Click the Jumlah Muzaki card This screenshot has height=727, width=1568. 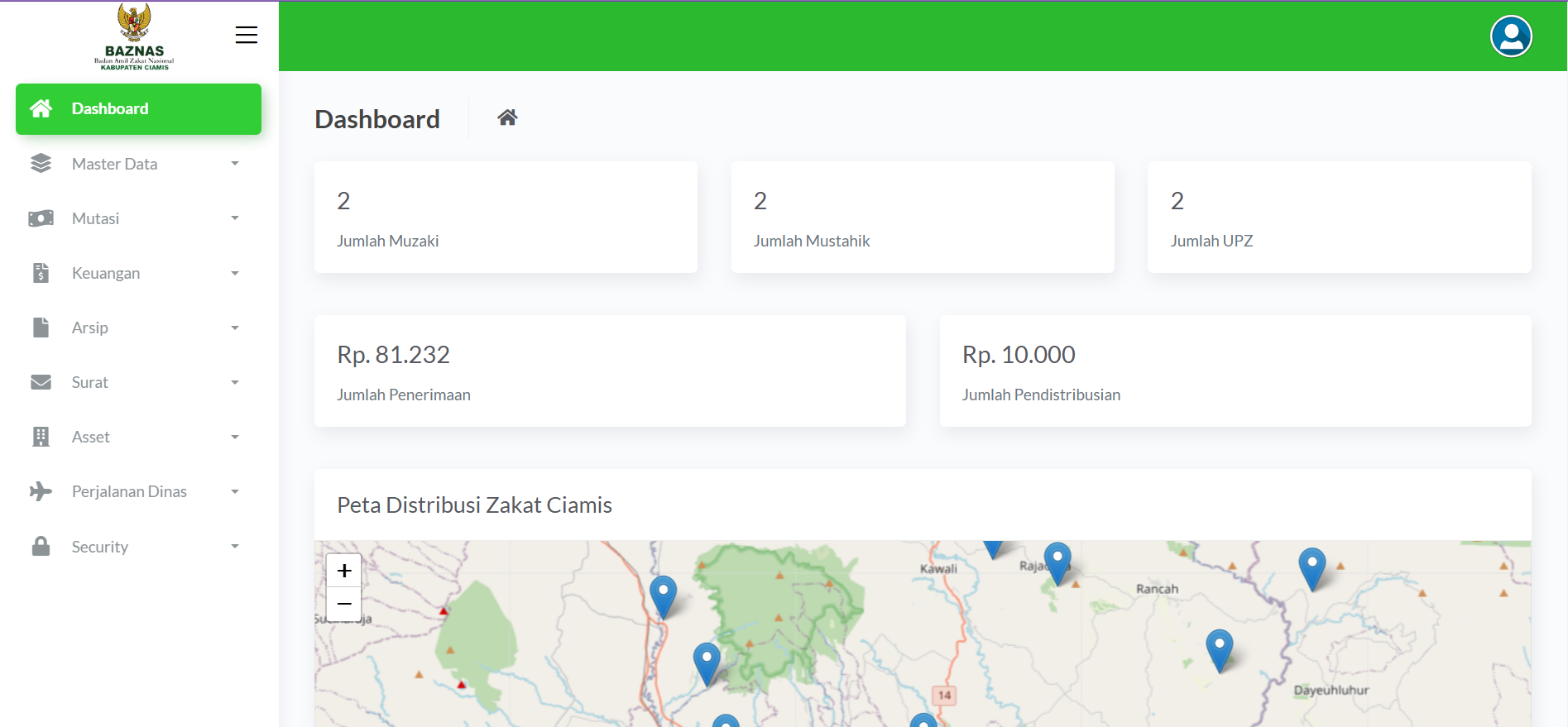point(506,217)
